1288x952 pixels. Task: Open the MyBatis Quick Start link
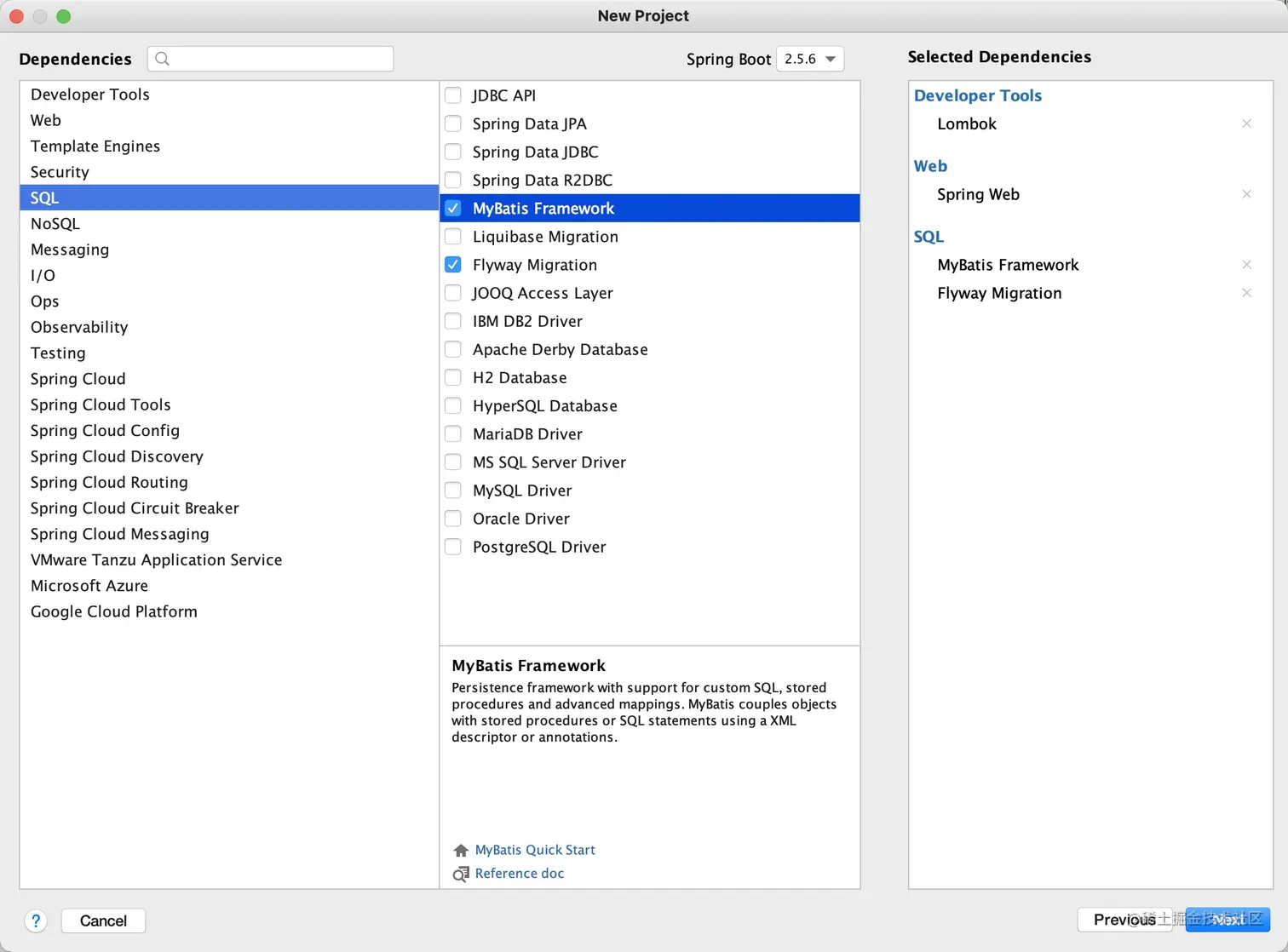pos(535,850)
